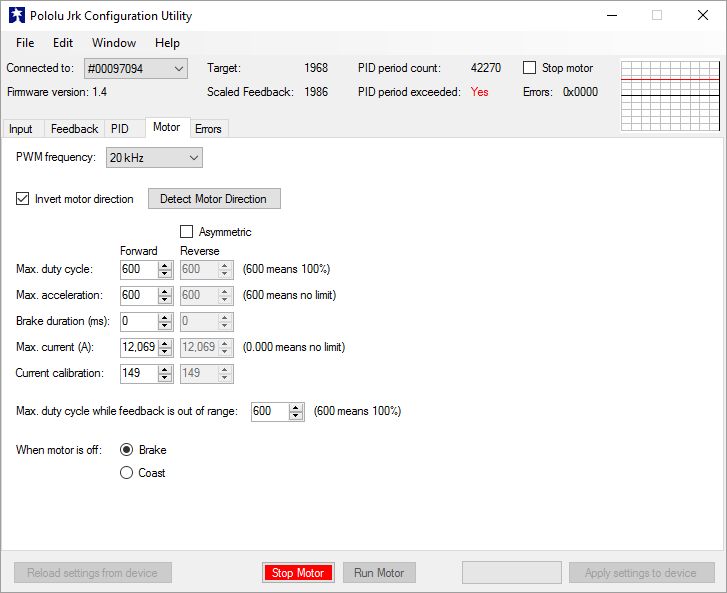Click the Pololu app icon in title bar
Screen dimensions: 727x593
point(15,16)
